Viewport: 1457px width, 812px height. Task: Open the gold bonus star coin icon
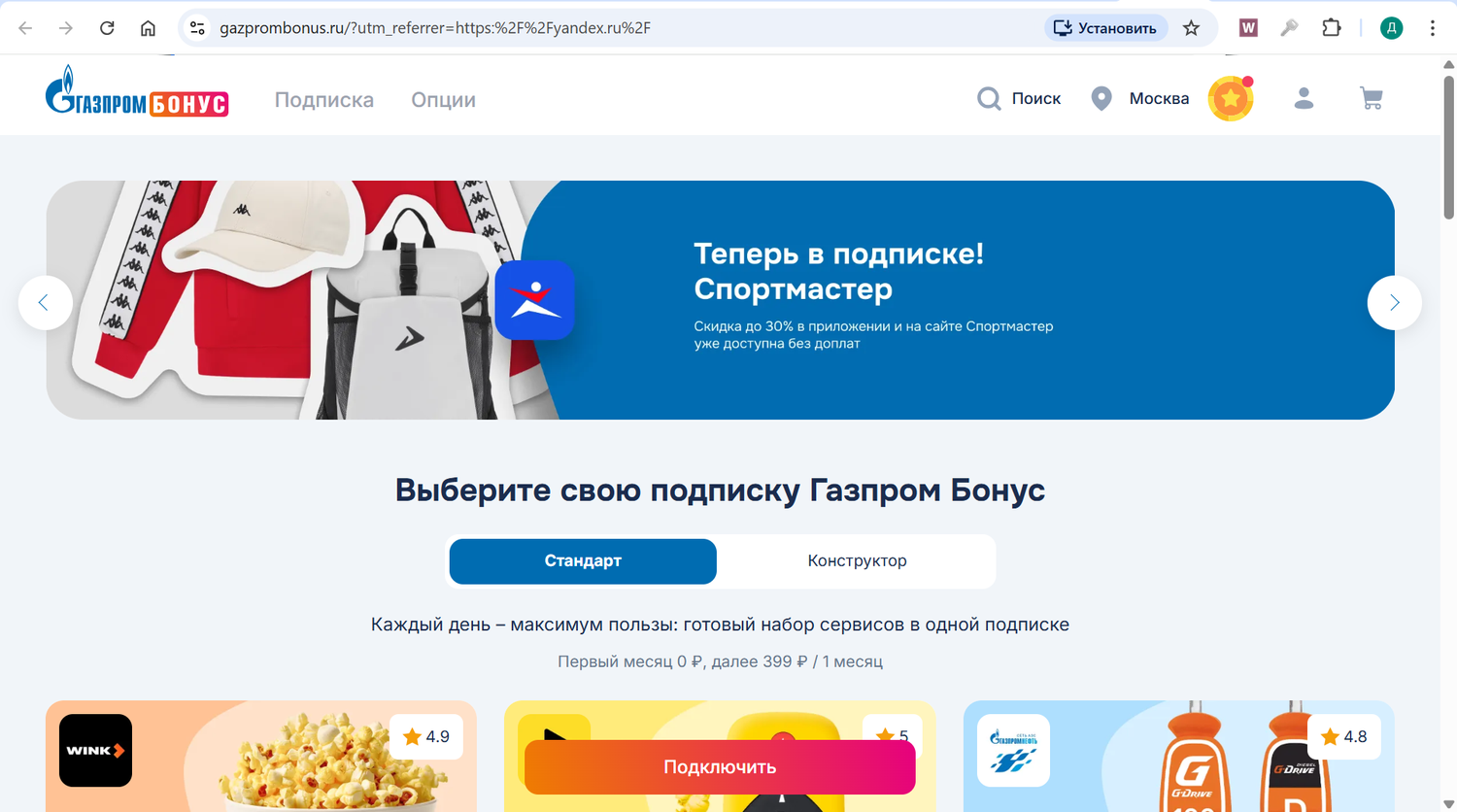pos(1231,98)
